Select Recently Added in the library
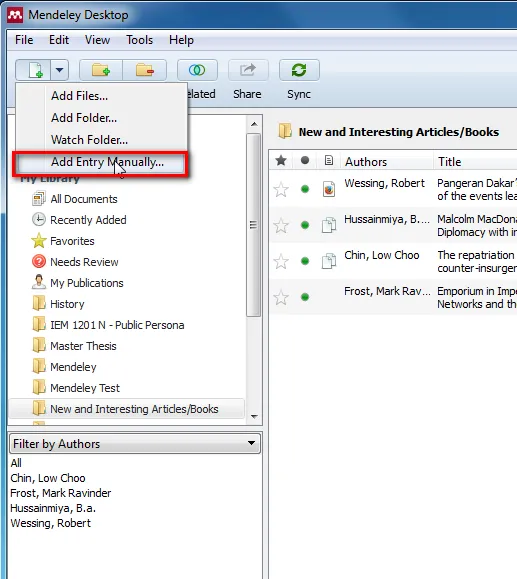This screenshot has width=517, height=579. [x=88, y=220]
